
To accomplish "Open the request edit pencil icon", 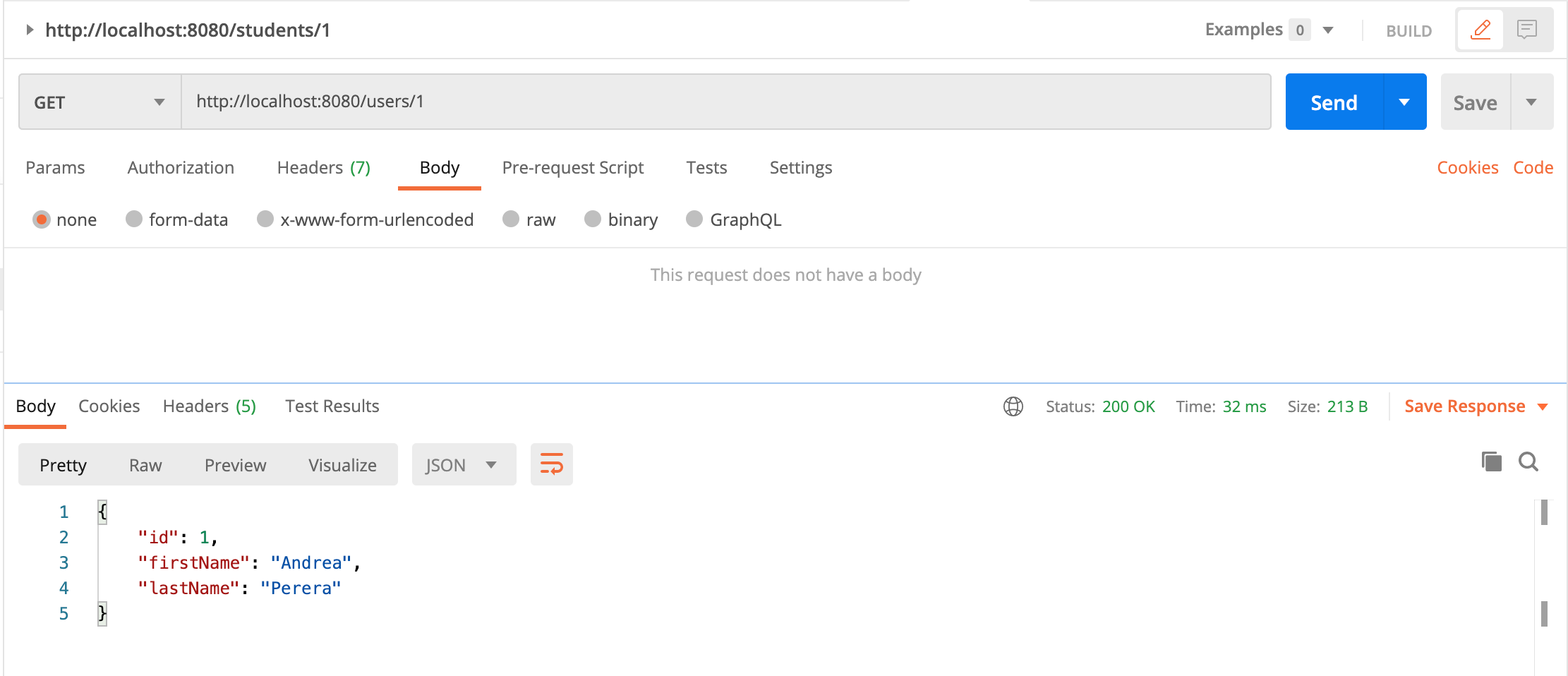I will [x=1480, y=30].
